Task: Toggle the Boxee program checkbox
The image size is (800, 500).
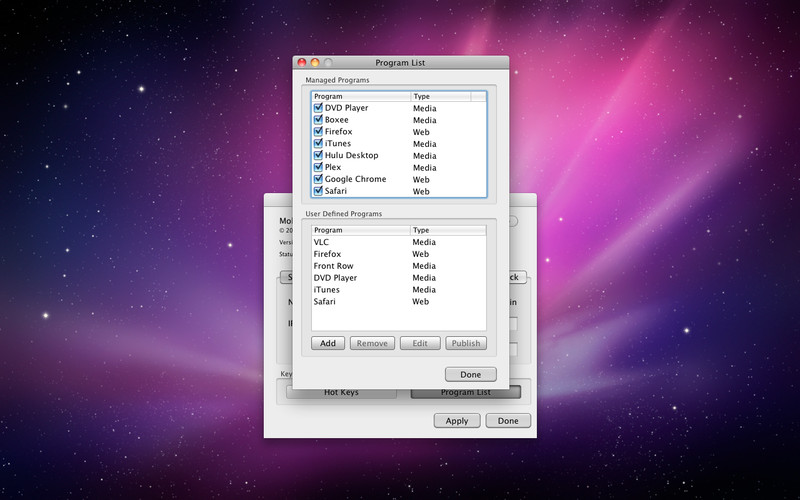Action: click(x=318, y=120)
